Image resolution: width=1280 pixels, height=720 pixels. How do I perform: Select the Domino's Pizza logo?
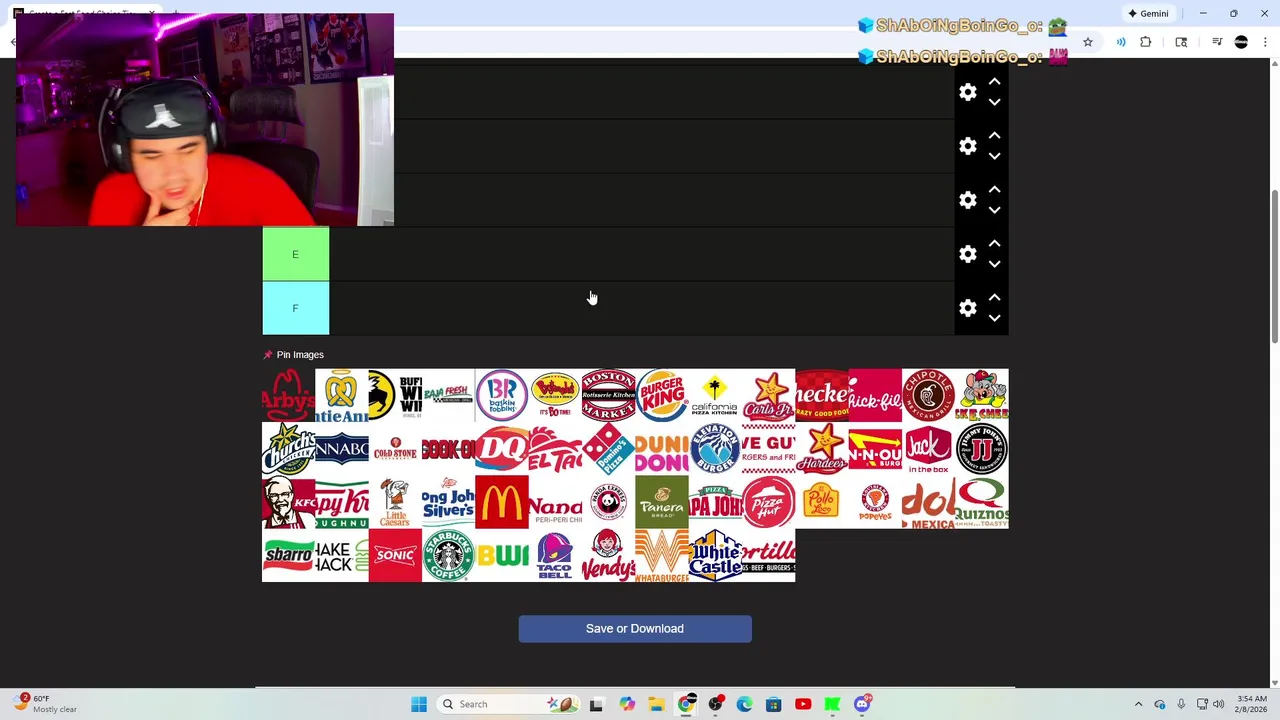[608, 449]
